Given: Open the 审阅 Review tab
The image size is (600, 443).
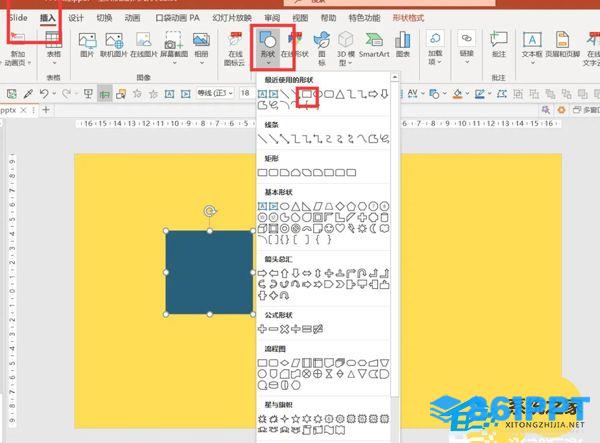Looking at the screenshot, I should click(x=272, y=18).
